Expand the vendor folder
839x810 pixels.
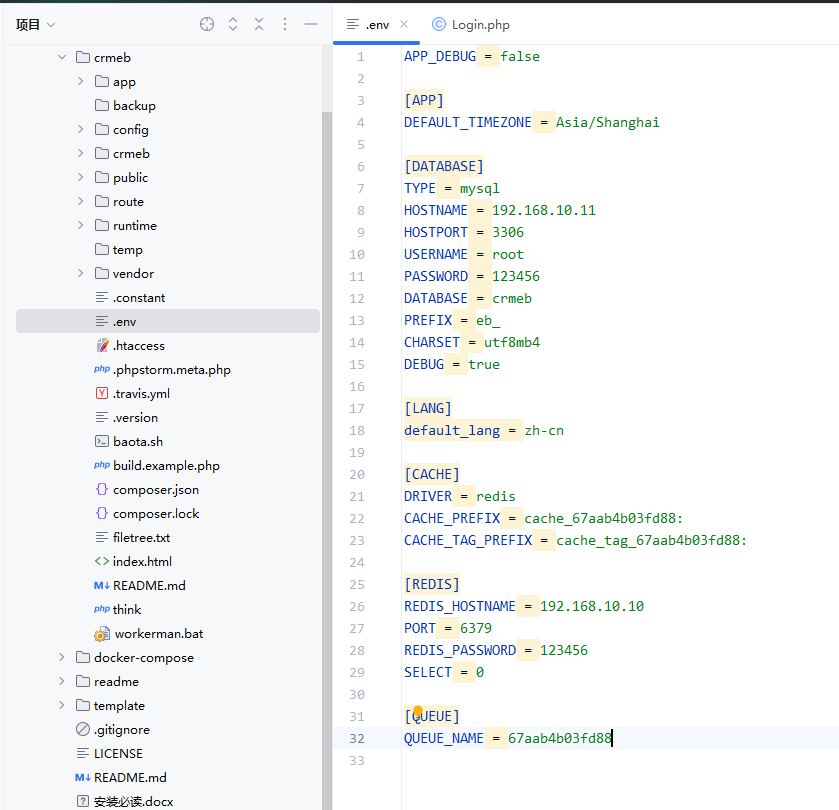[81, 273]
